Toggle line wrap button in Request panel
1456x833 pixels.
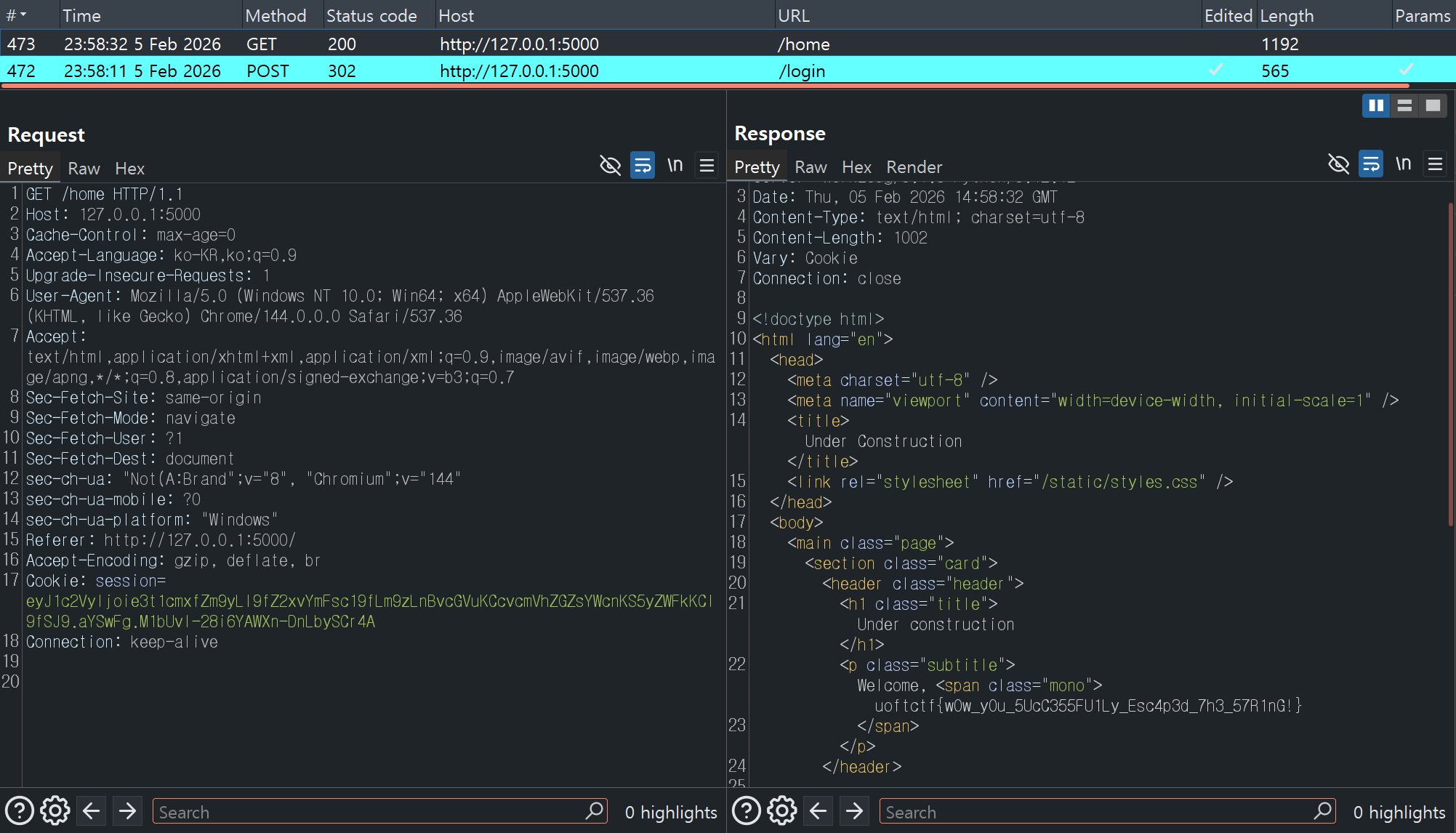[x=643, y=166]
